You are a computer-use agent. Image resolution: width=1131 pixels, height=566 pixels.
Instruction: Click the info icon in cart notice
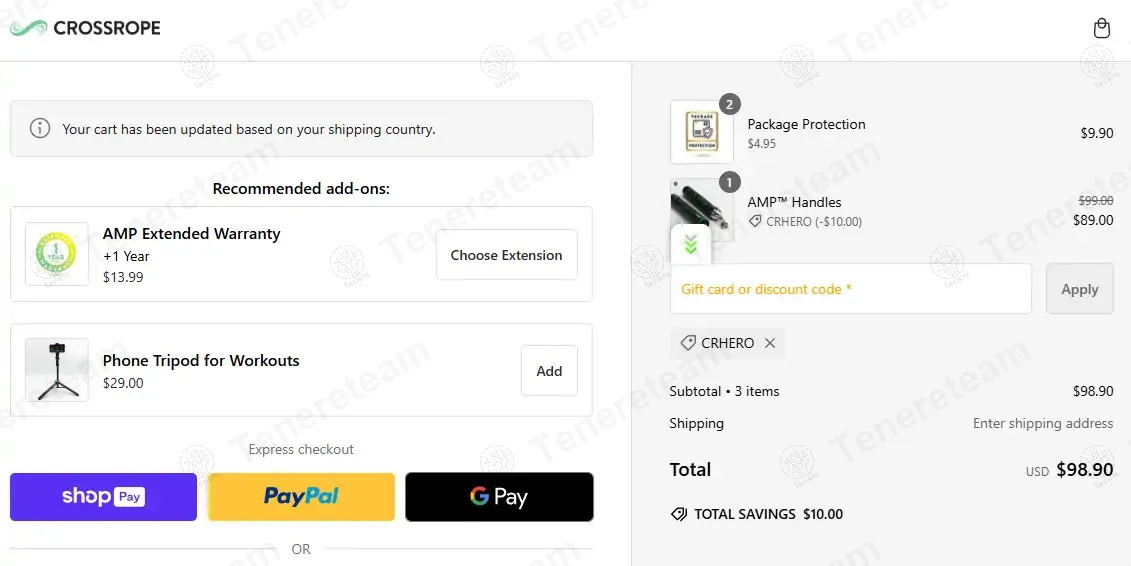(40, 128)
